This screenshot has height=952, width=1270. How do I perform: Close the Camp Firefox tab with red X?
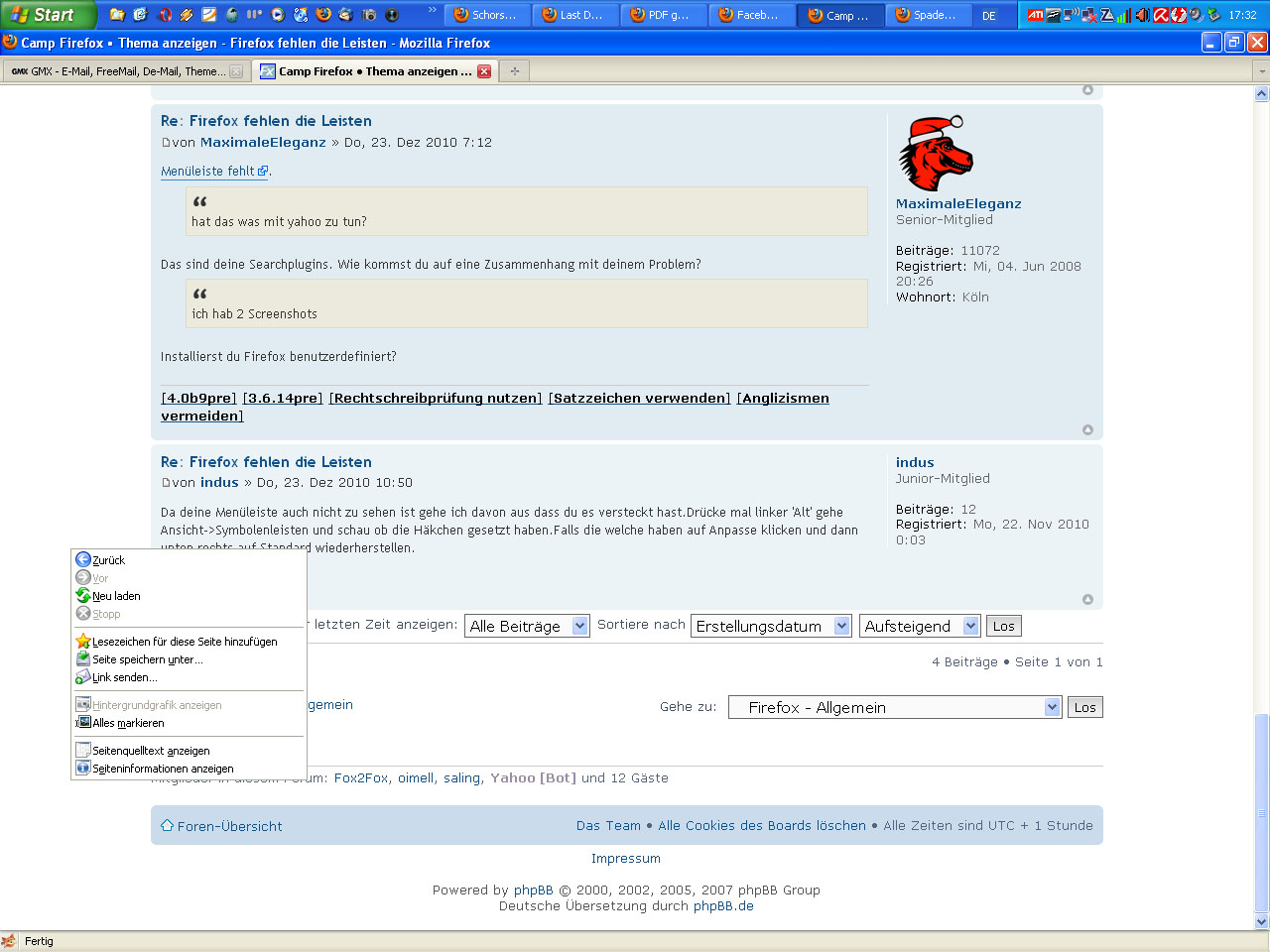(484, 71)
